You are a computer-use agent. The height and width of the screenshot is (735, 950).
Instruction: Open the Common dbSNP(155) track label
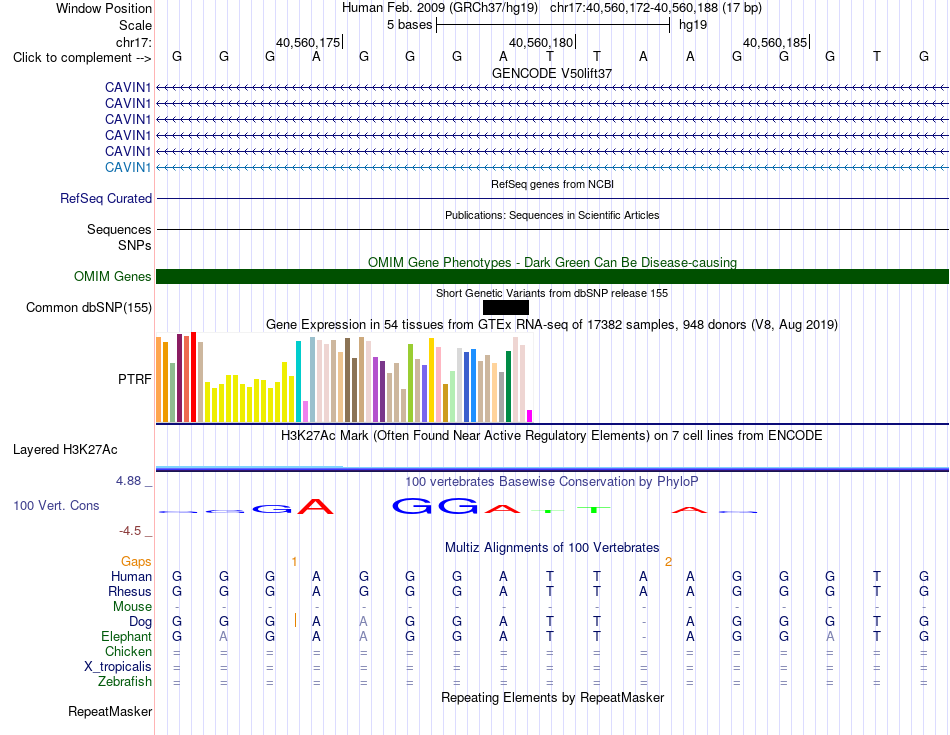[x=89, y=307]
